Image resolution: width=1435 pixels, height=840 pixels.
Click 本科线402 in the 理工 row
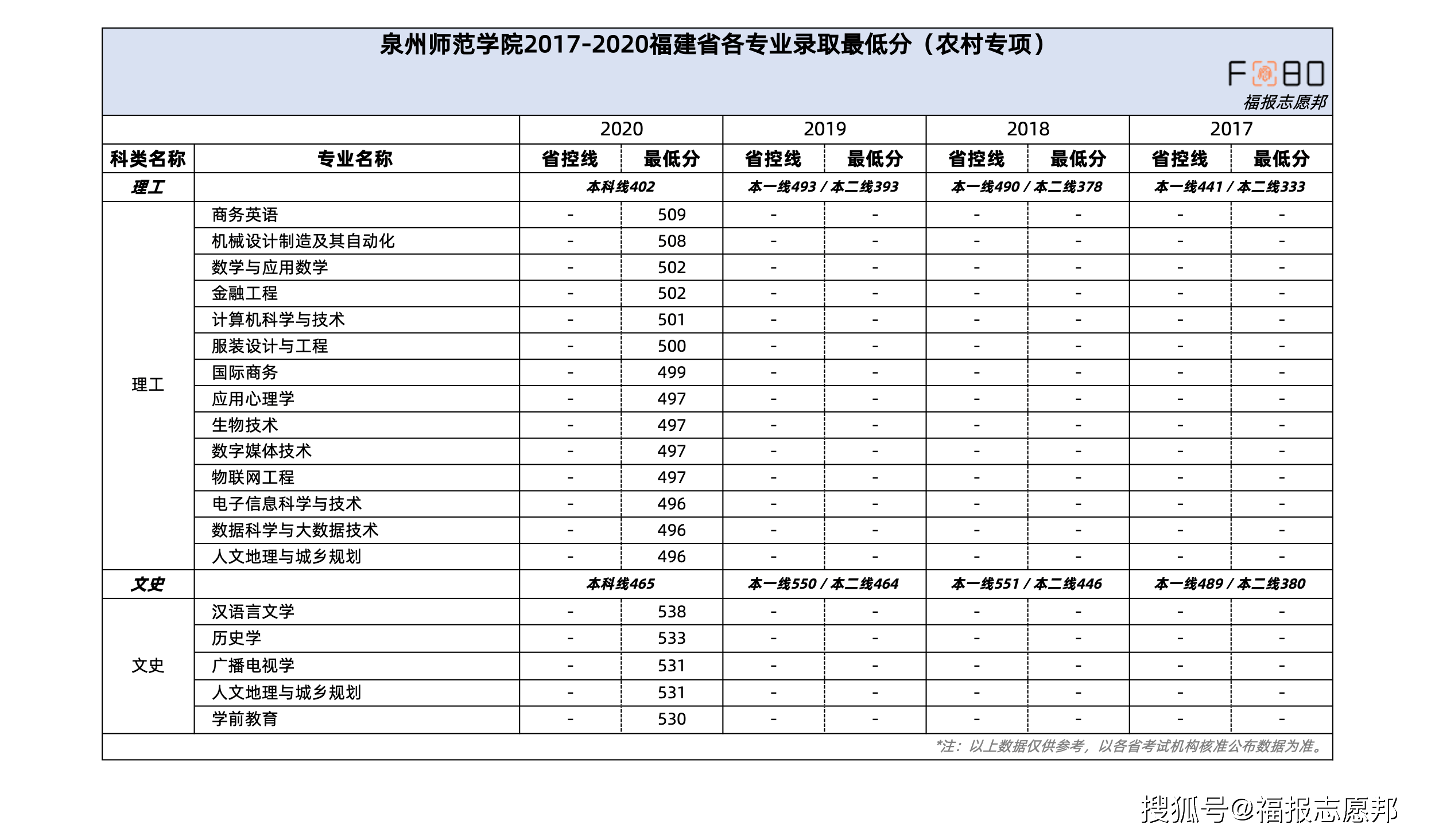620,187
